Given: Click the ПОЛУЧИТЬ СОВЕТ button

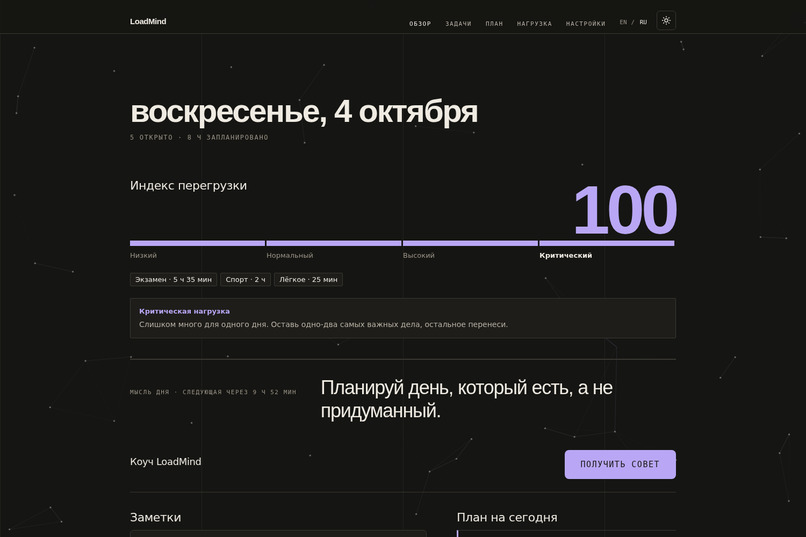Looking at the screenshot, I should pos(620,464).
